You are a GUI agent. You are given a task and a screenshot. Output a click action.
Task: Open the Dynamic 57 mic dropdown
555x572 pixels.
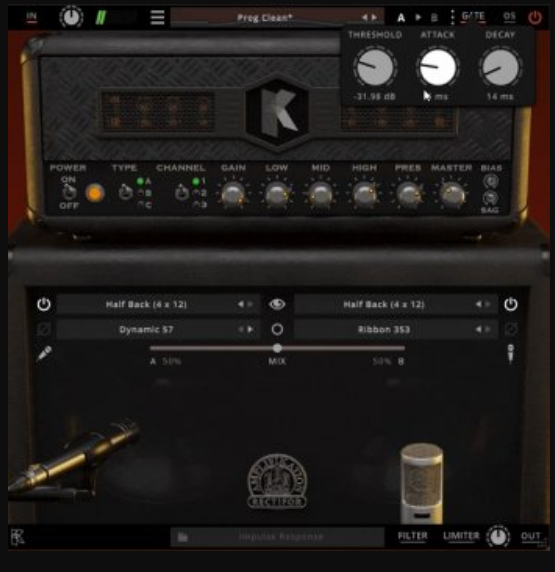coord(146,329)
